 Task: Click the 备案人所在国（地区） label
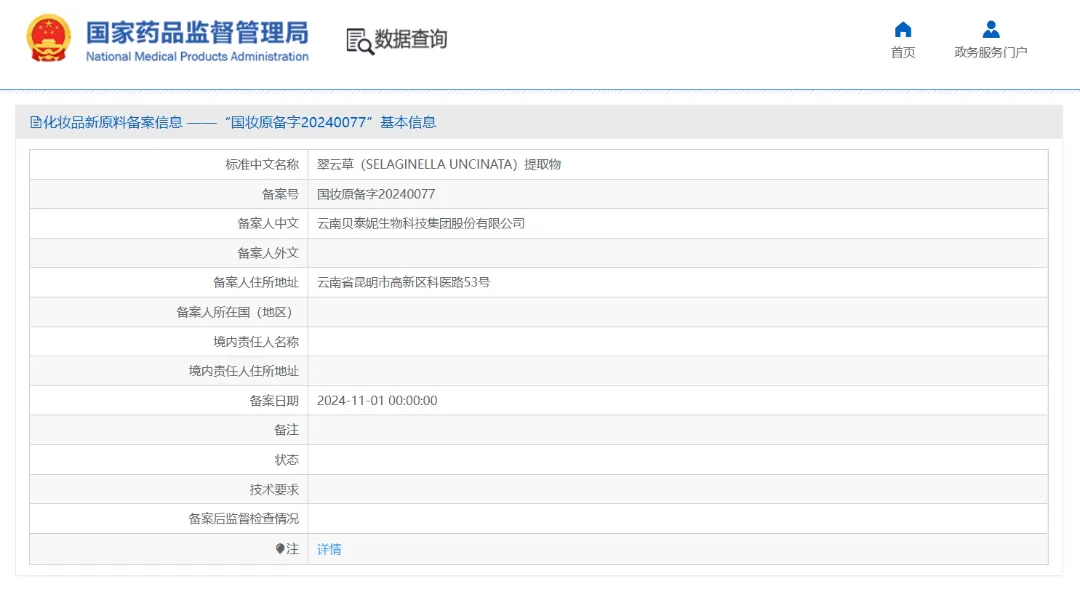click(237, 312)
